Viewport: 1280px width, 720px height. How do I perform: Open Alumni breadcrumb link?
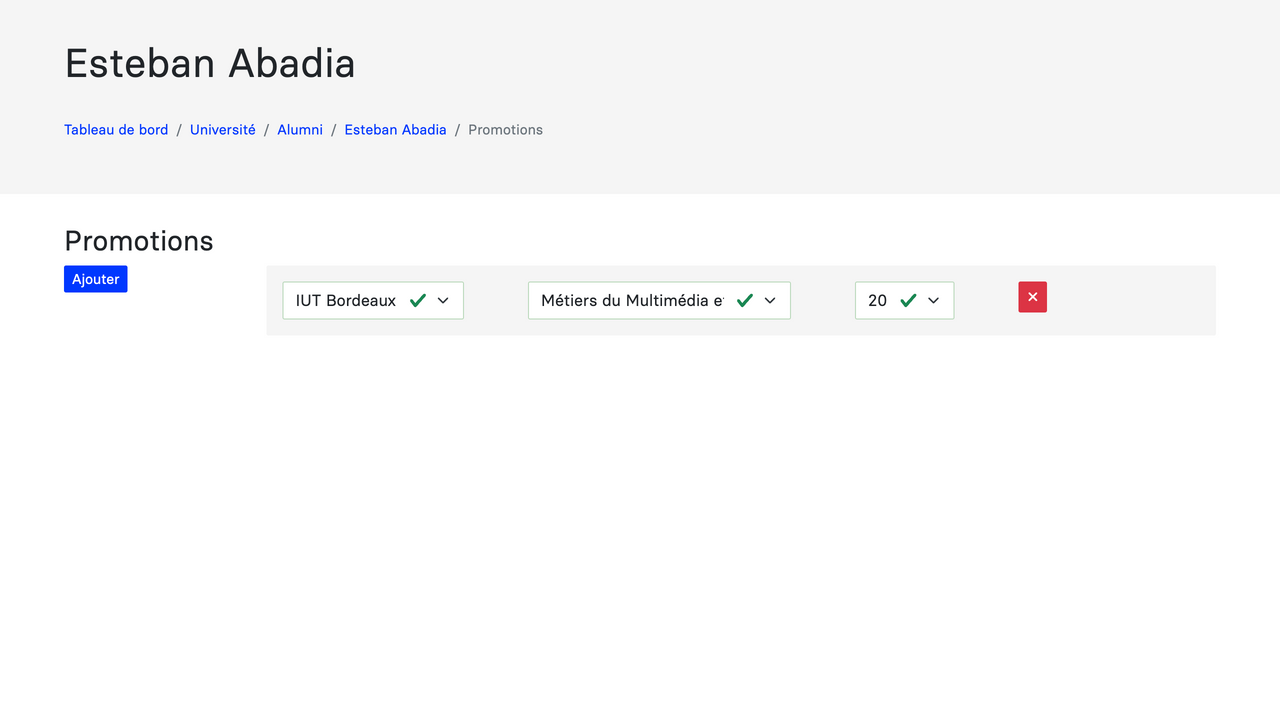tap(300, 130)
